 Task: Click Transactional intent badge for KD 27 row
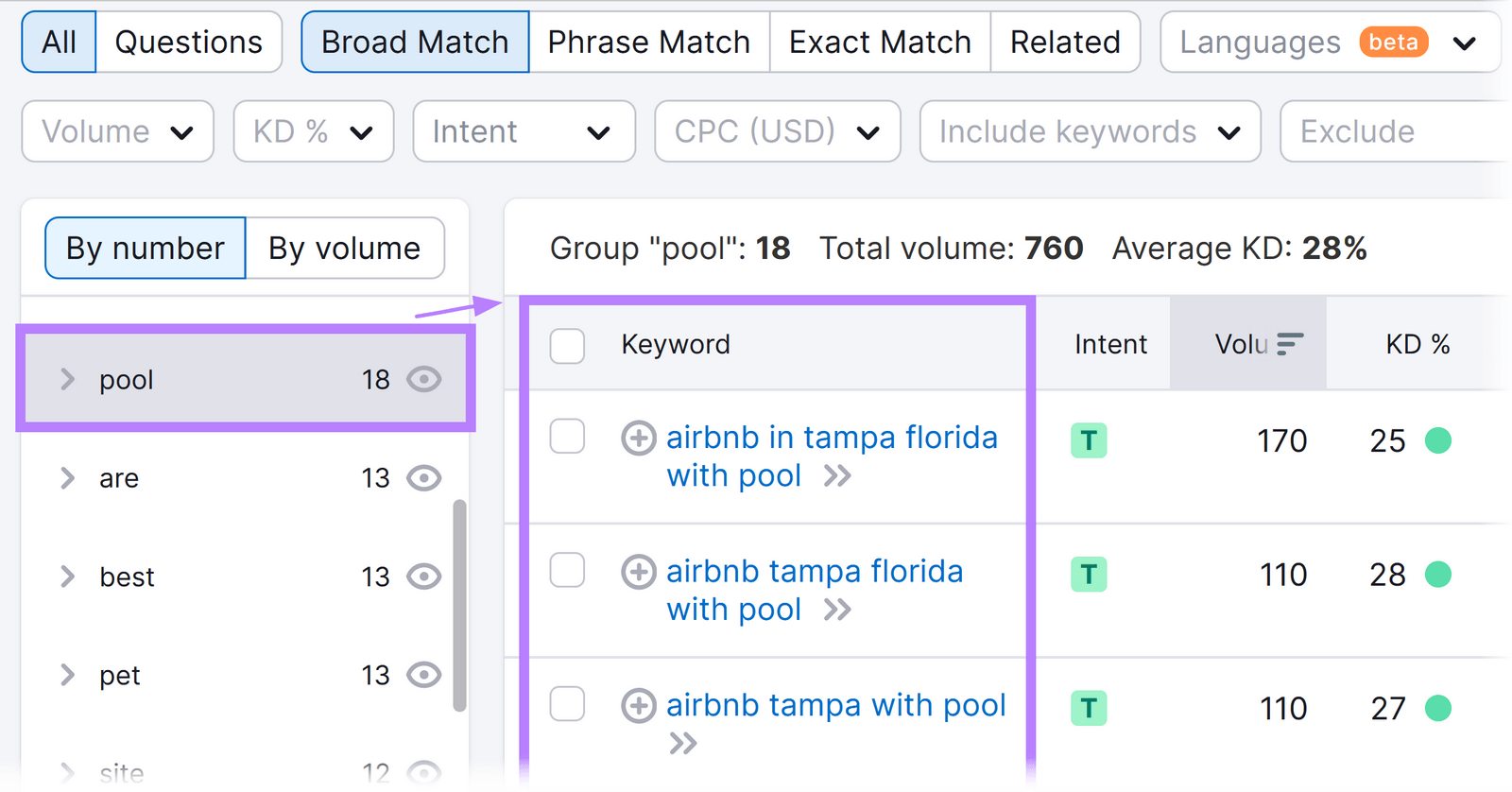[x=1089, y=708]
